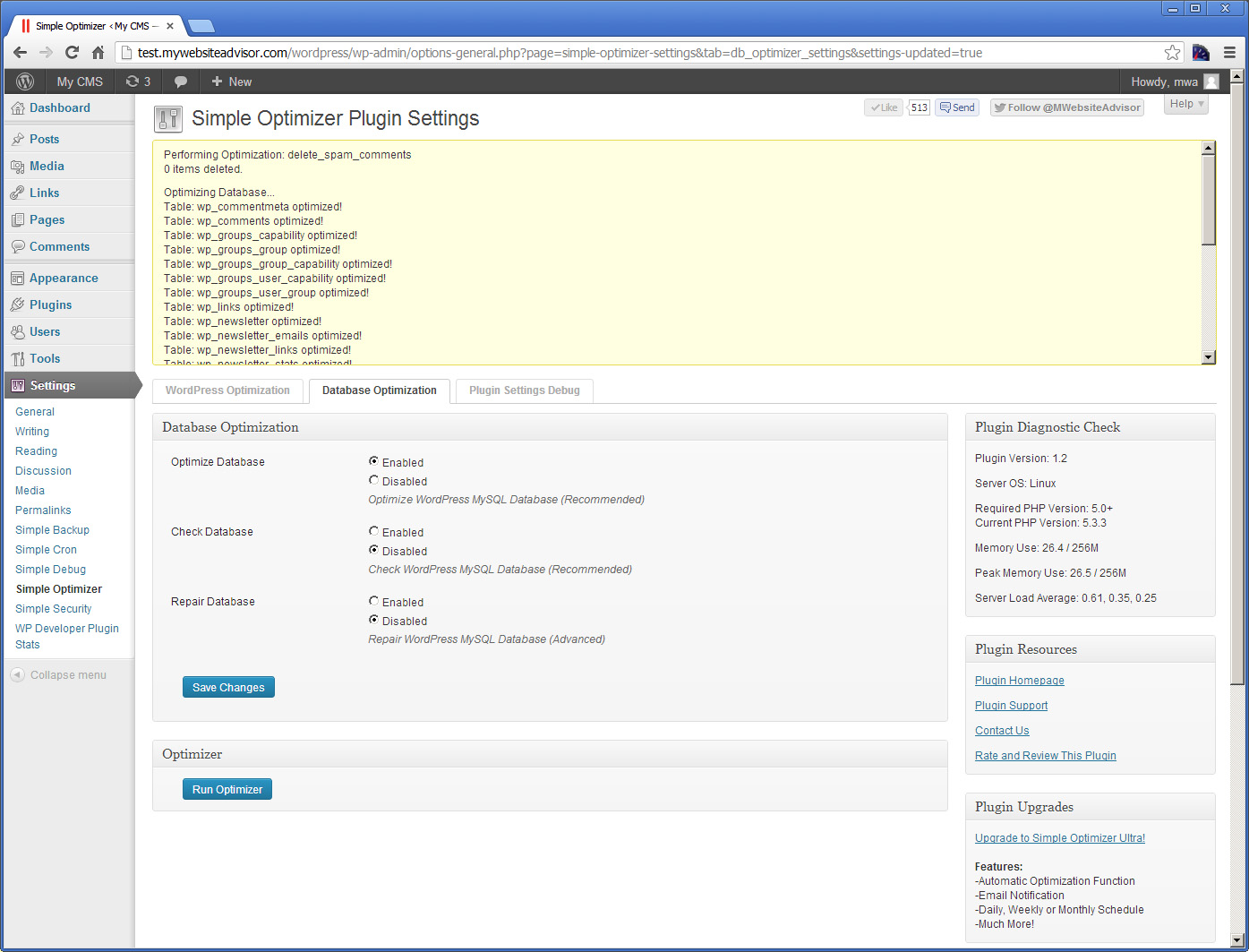Select Enabled for Optimize Database
1249x952 pixels.
(374, 461)
